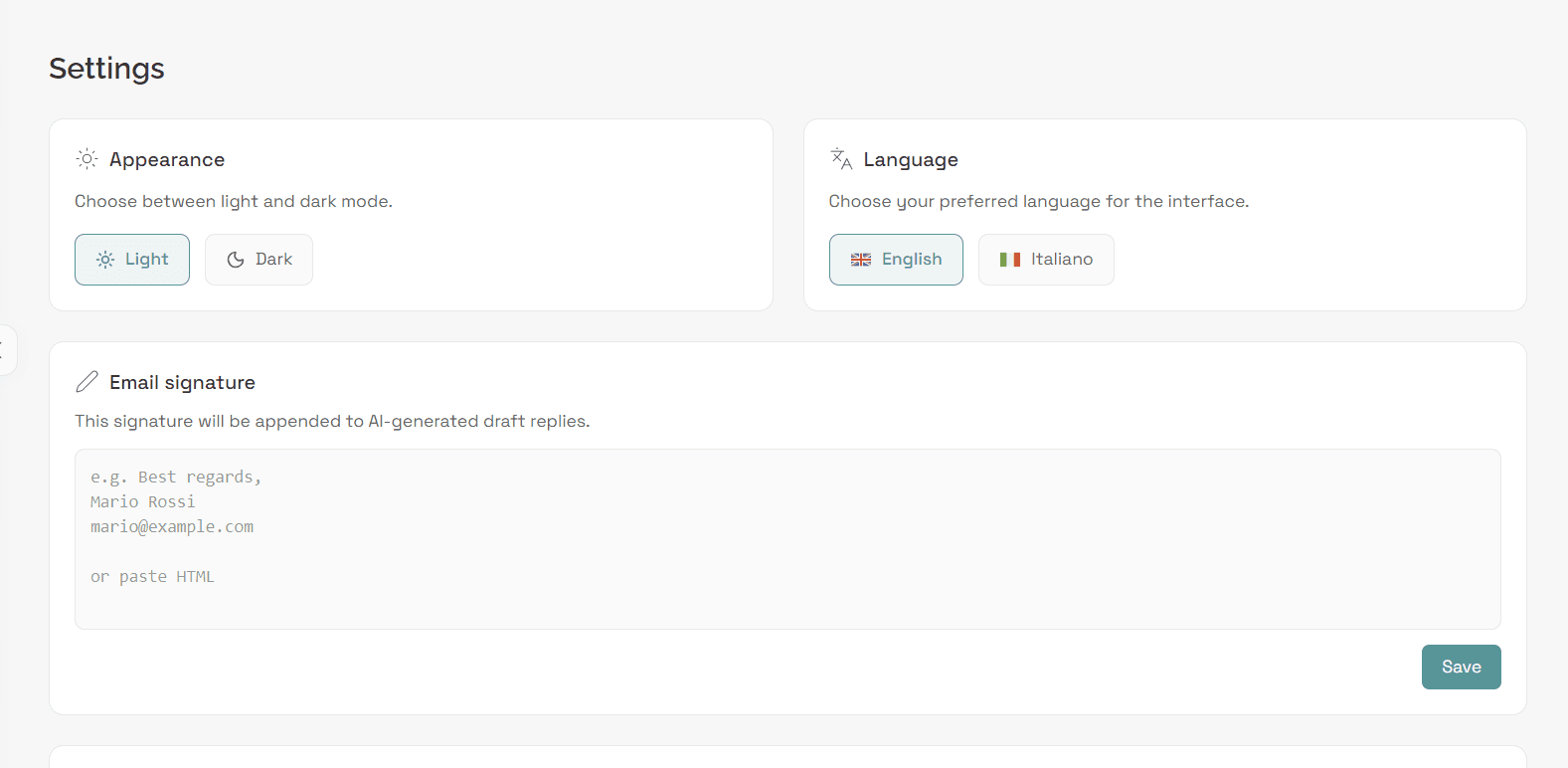This screenshot has height=768, width=1568.
Task: Click the Email signature heading
Action: pos(182,382)
